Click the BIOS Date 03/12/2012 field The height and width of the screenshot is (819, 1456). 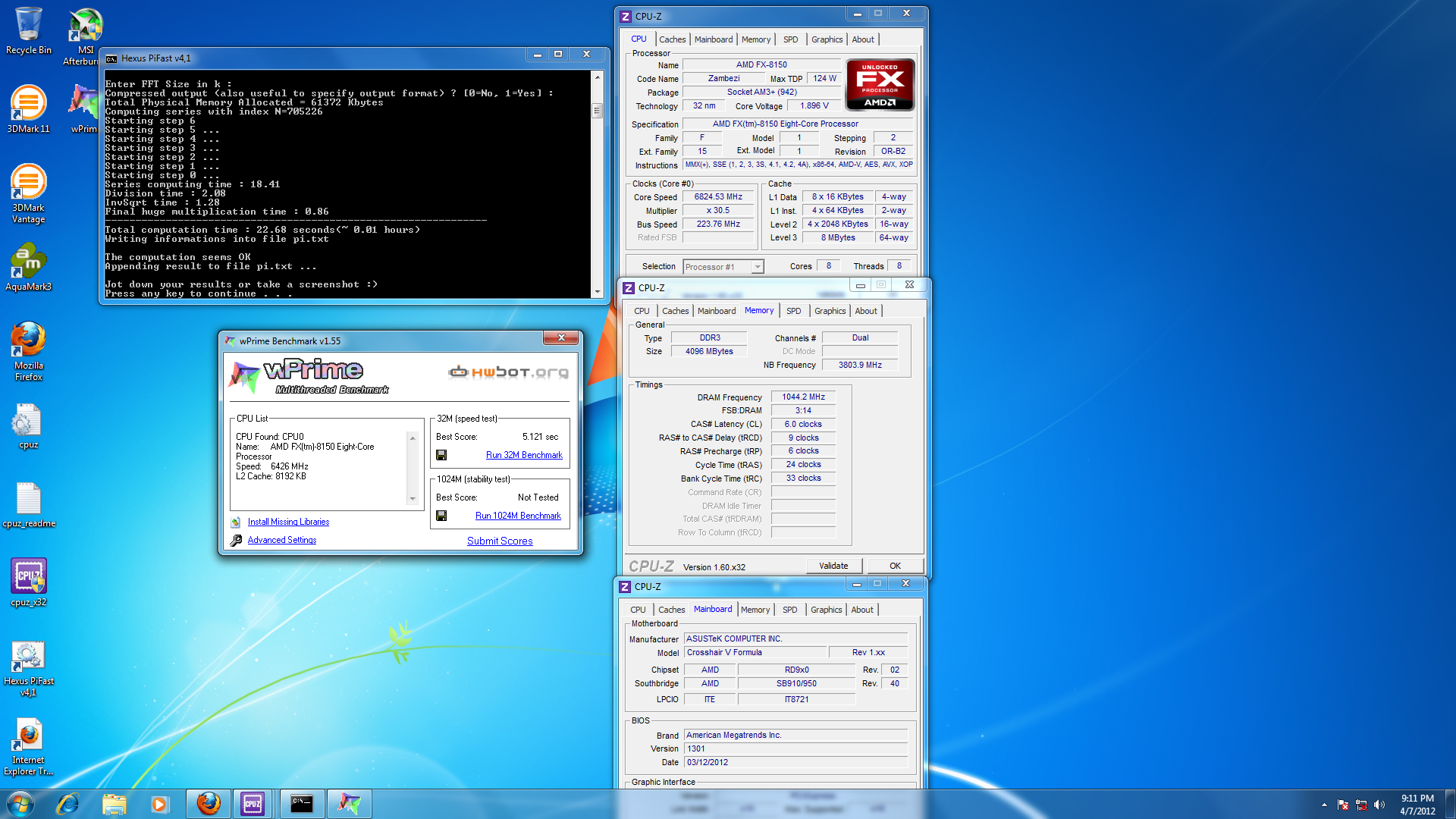[796, 763]
